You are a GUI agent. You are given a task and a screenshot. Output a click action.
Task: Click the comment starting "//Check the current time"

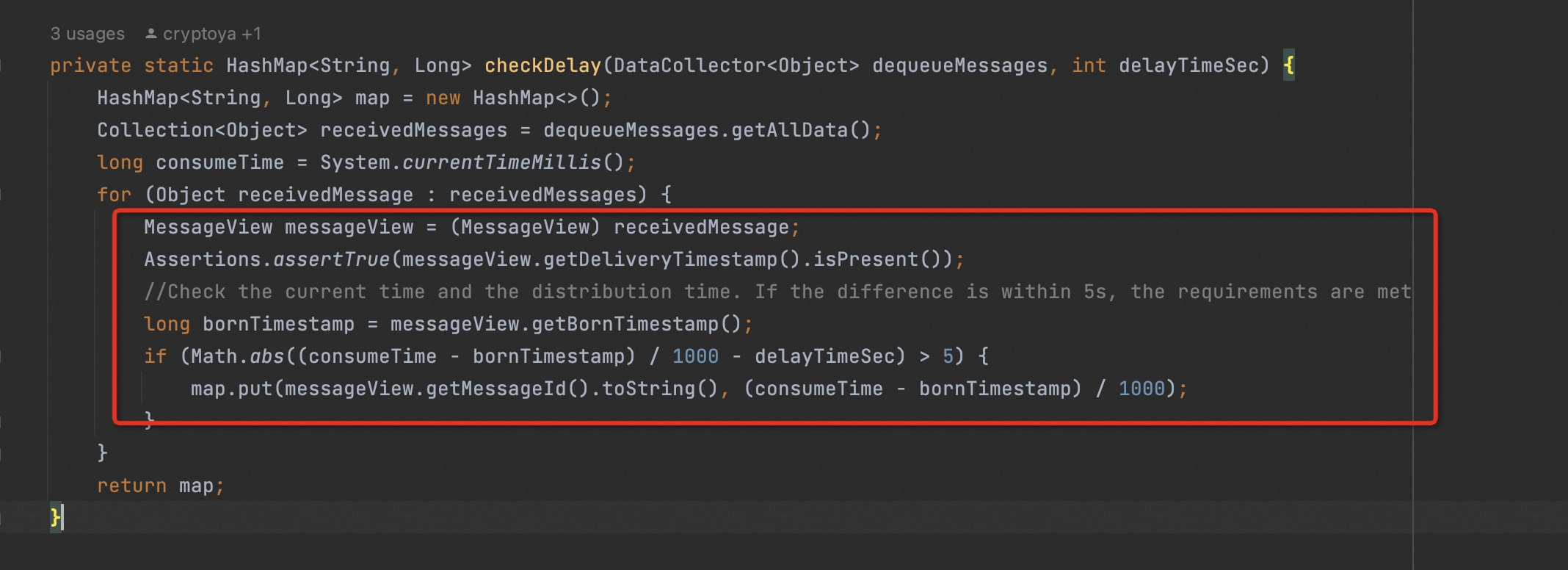pos(777,292)
